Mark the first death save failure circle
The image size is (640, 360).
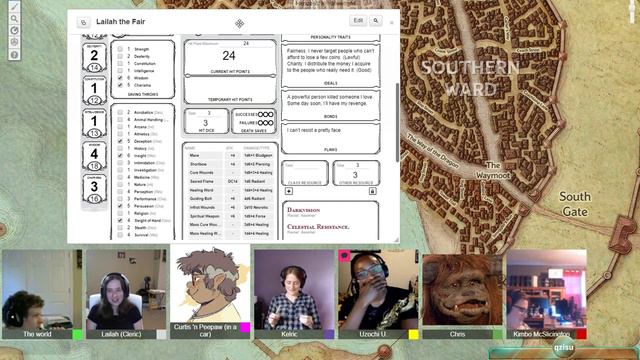click(x=260, y=123)
